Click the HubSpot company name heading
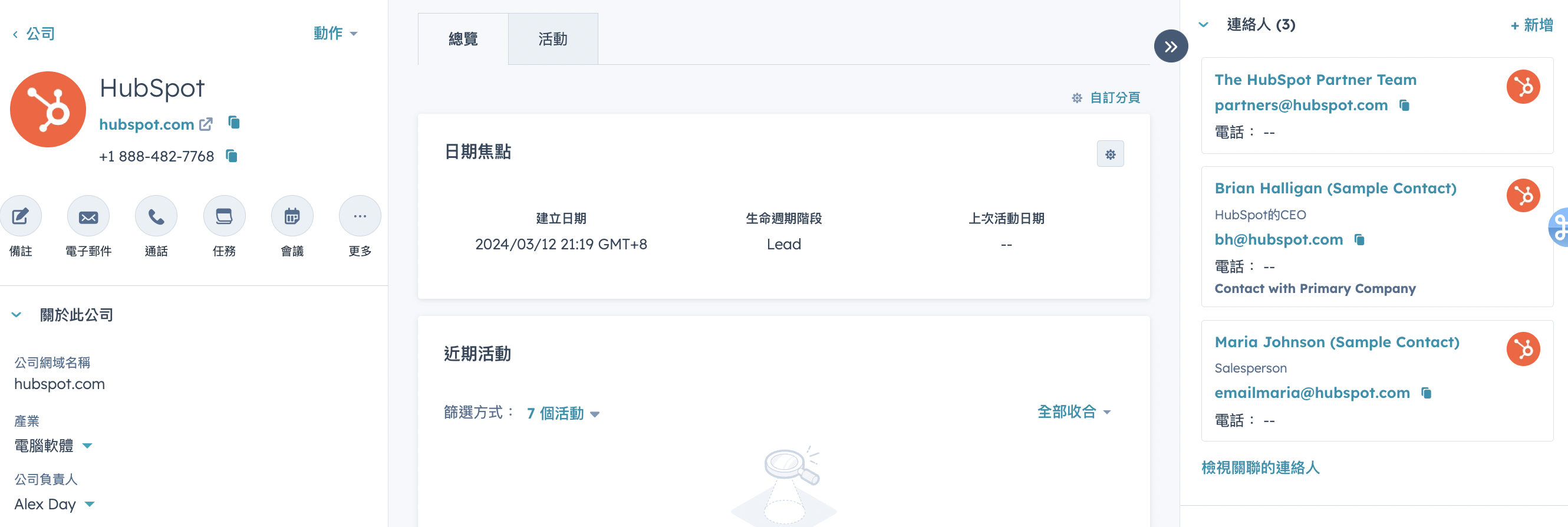1568x527 pixels. (152, 88)
